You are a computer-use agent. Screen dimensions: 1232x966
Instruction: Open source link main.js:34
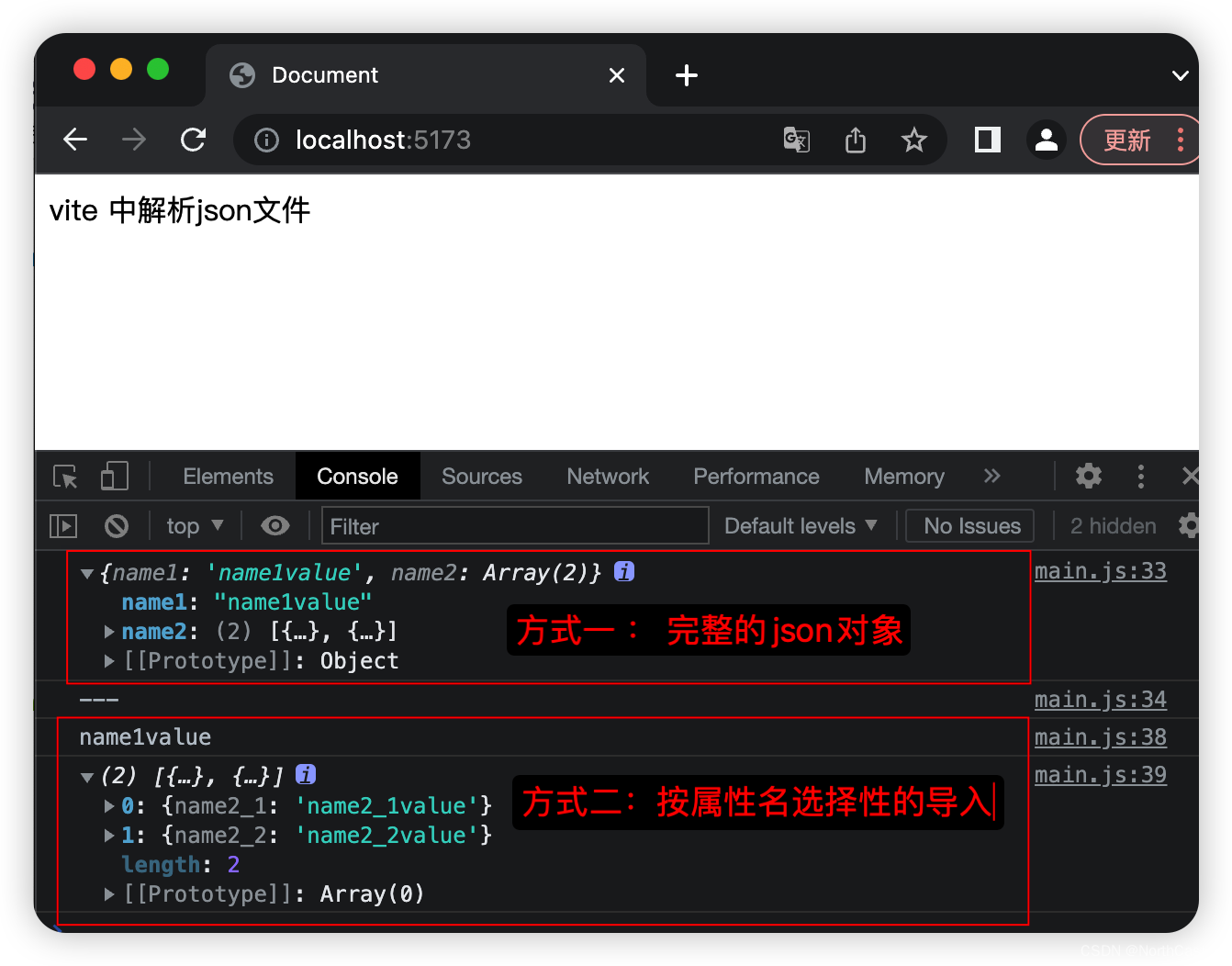[x=1100, y=700]
